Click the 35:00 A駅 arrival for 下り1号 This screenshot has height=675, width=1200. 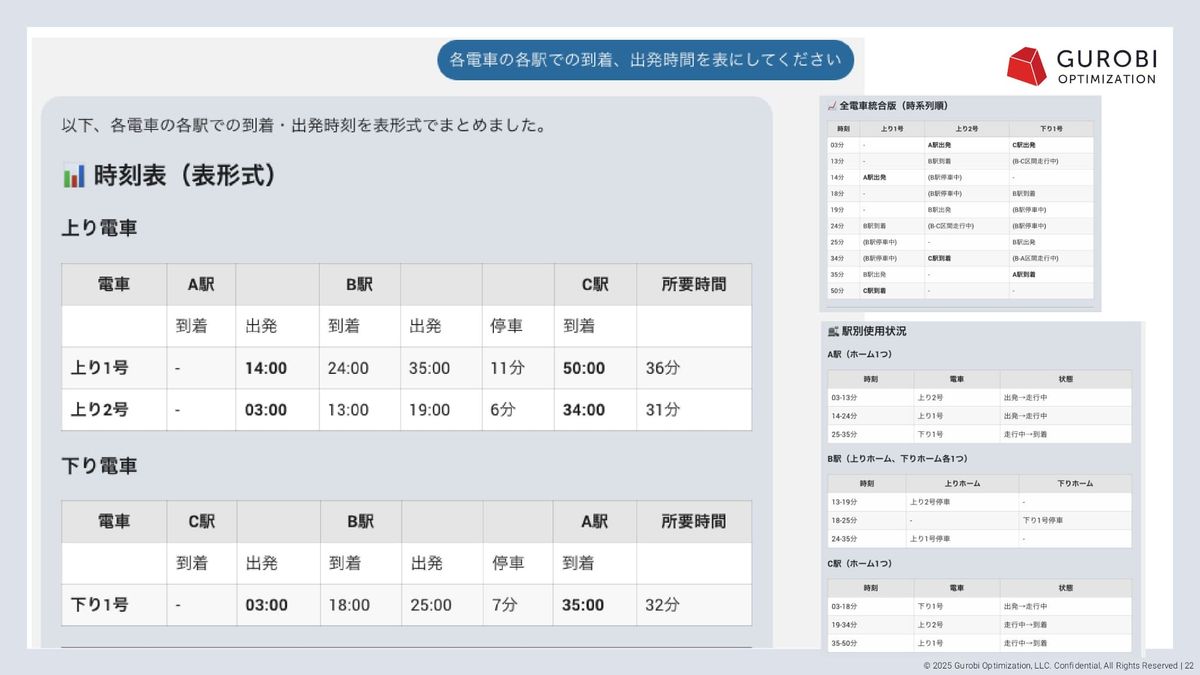[x=583, y=605]
